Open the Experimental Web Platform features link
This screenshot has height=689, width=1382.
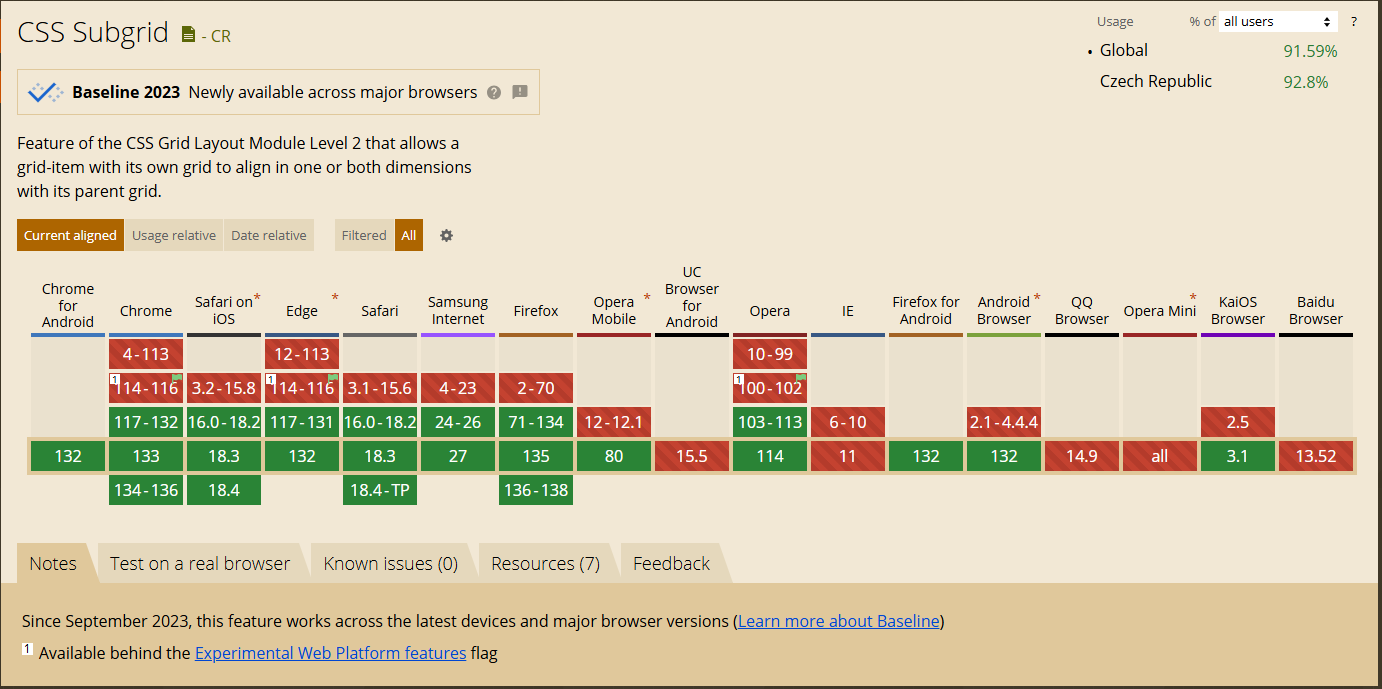[x=330, y=653]
